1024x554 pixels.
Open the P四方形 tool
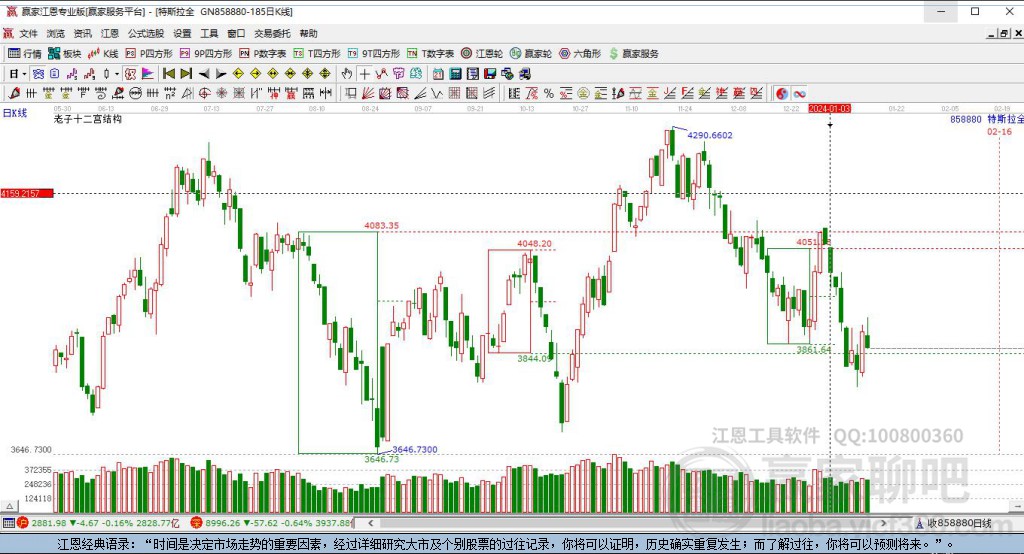click(149, 54)
